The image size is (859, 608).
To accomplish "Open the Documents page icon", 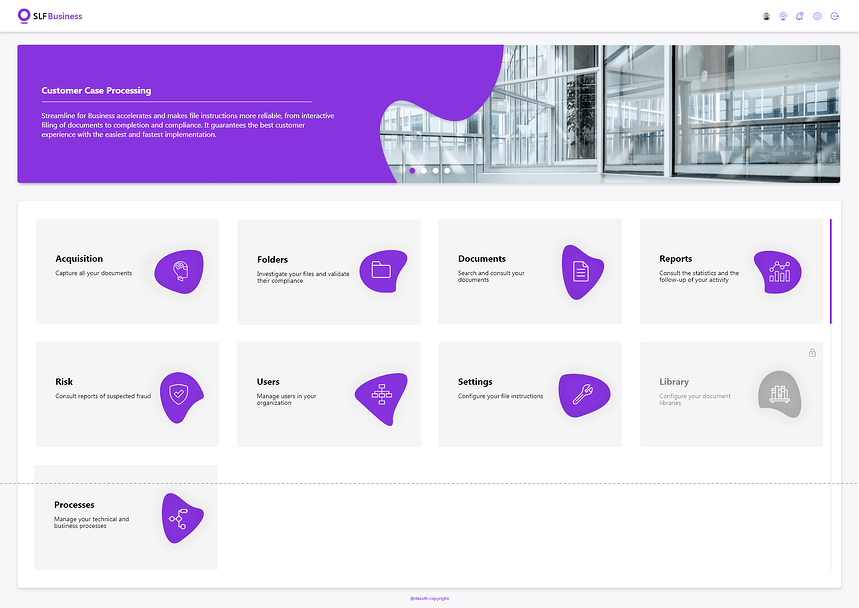I will click(583, 272).
